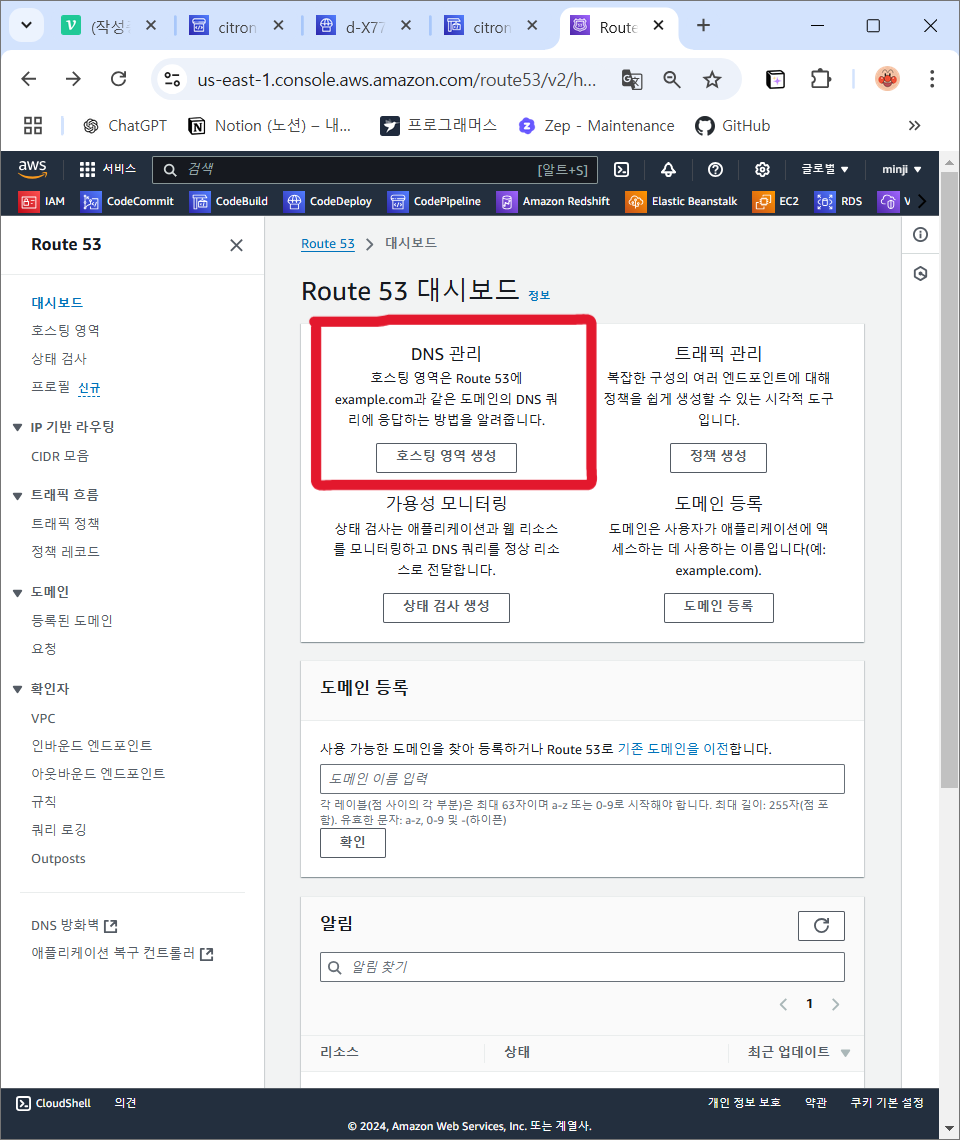Collapse IP 기반 라우팅 section
This screenshot has height=1140, width=960.
pyautogui.click(x=17, y=428)
